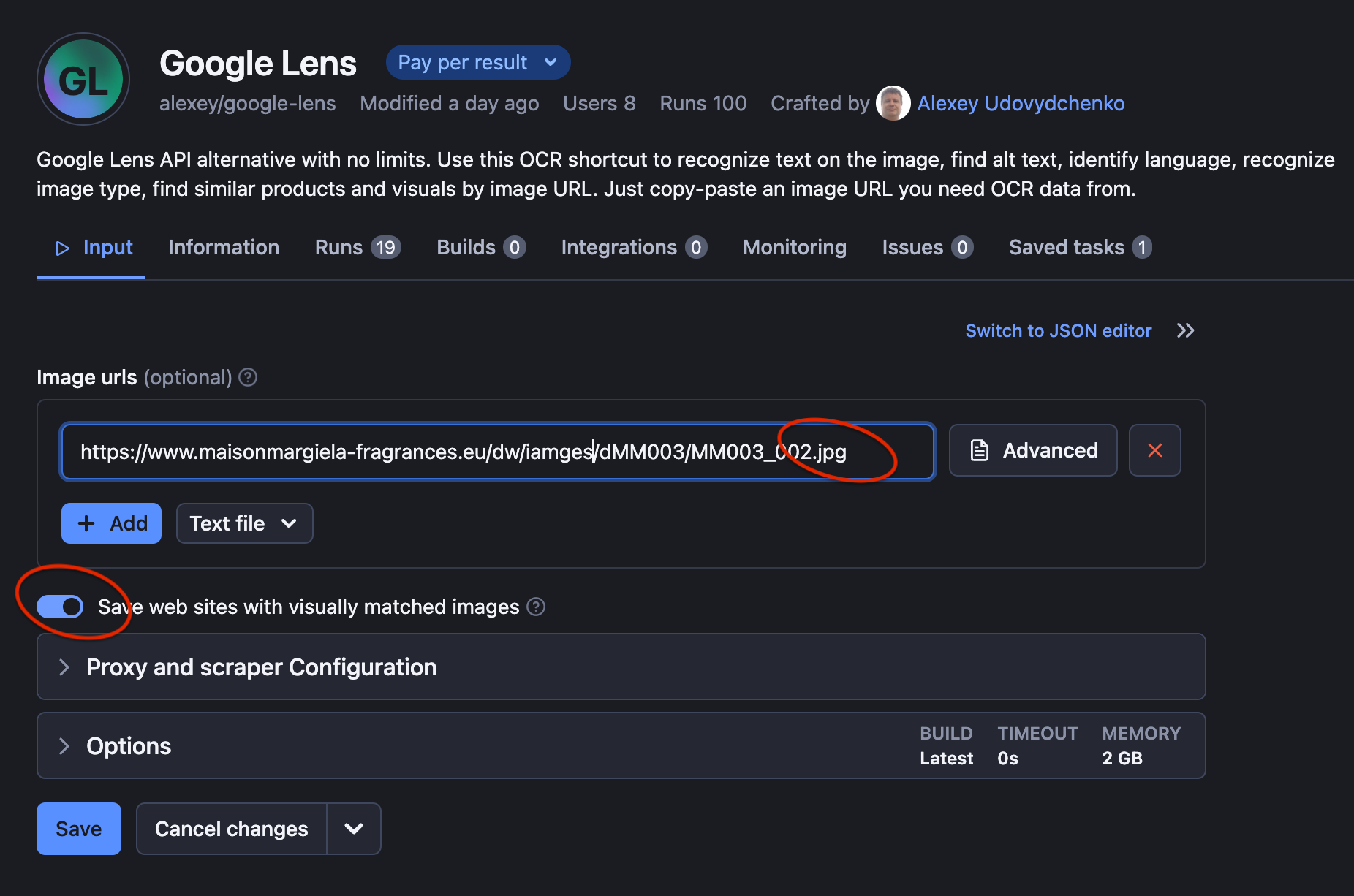Expand the Options section

coord(129,745)
